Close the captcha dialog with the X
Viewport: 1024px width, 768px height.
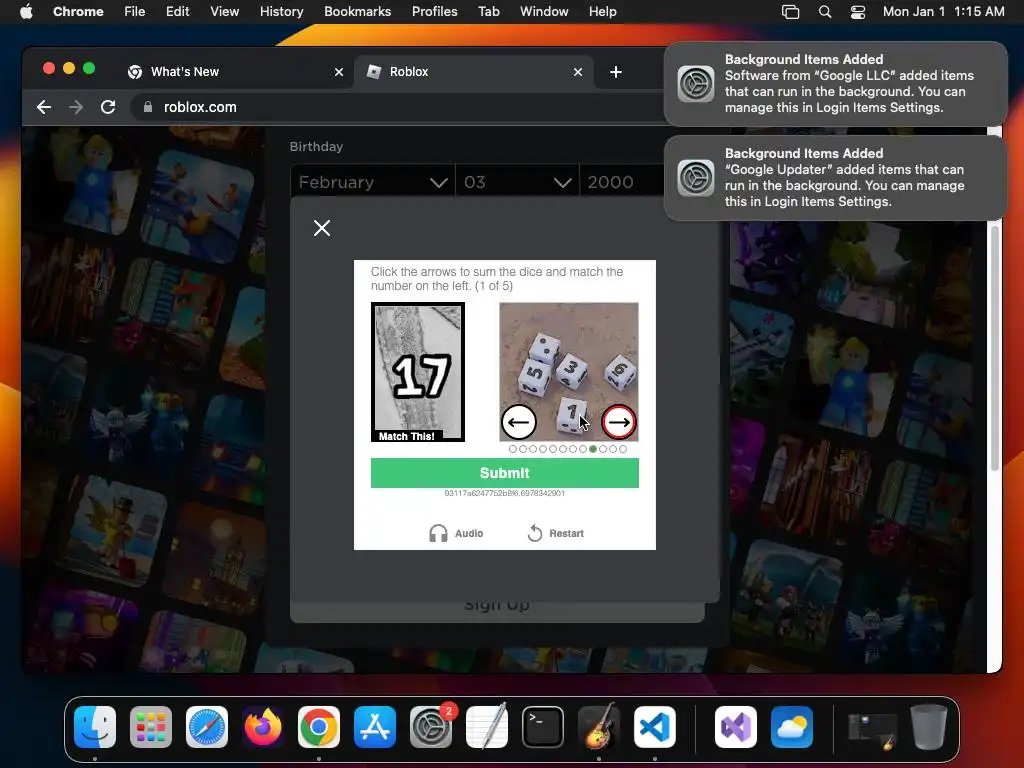click(x=322, y=228)
